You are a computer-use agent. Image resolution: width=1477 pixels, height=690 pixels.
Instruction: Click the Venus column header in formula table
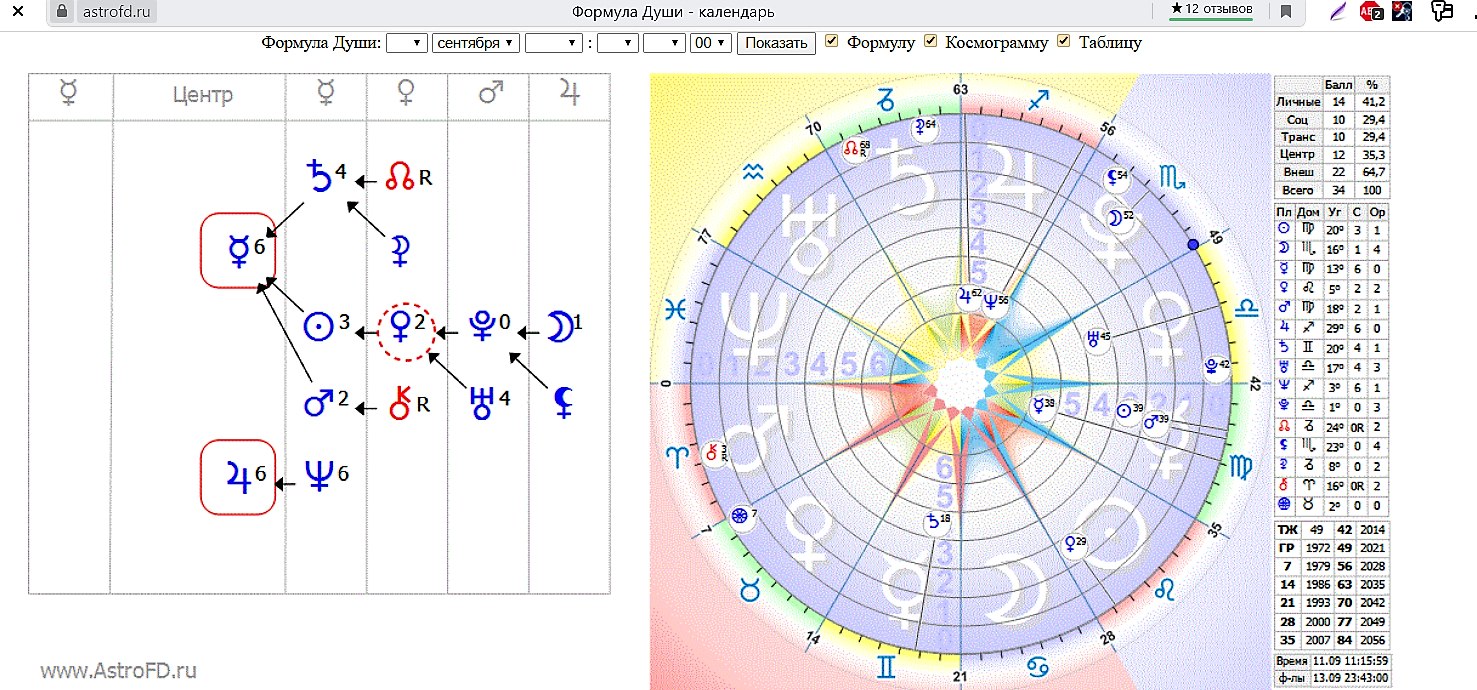tap(406, 95)
